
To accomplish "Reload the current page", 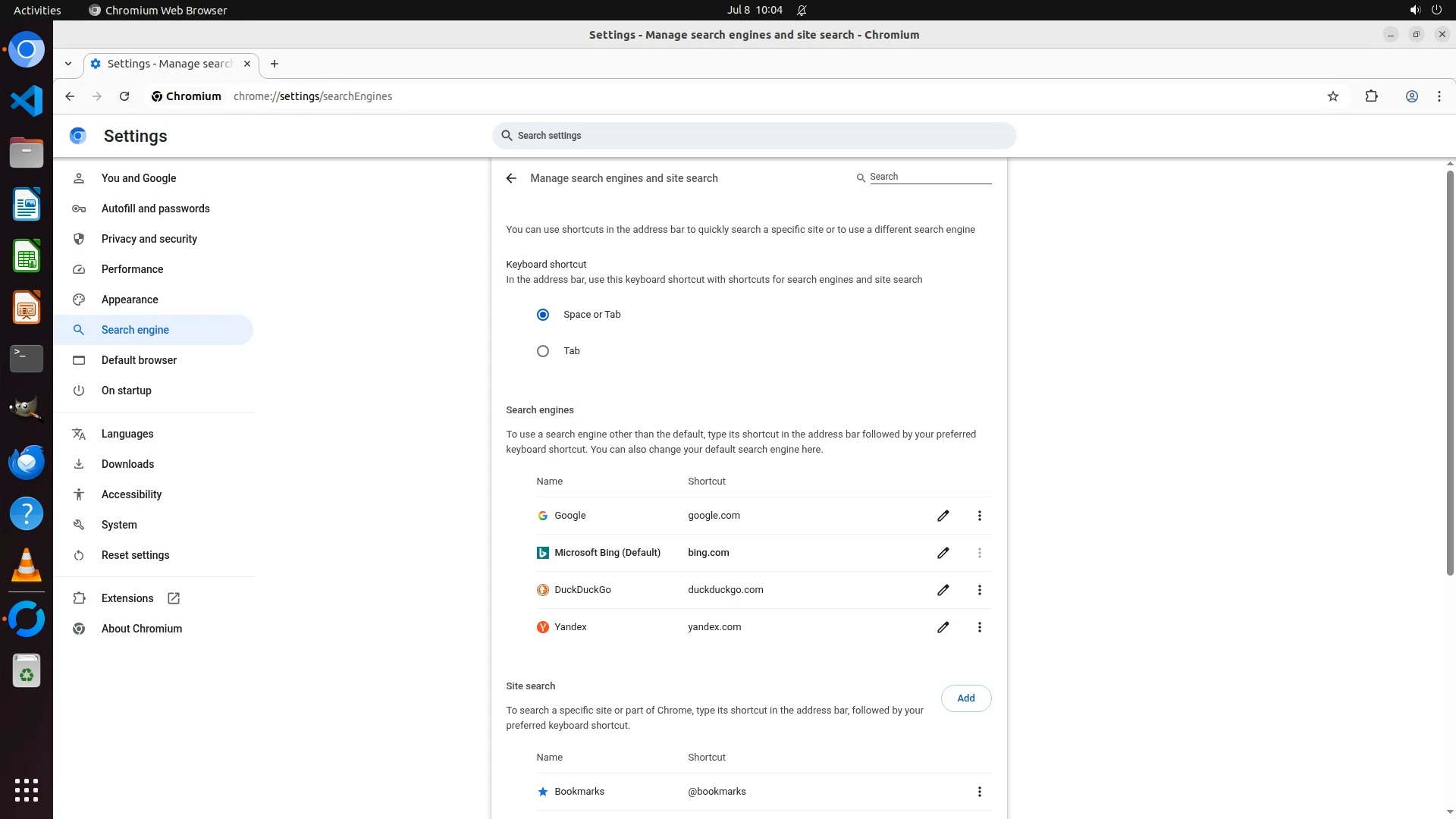I will (x=124, y=96).
